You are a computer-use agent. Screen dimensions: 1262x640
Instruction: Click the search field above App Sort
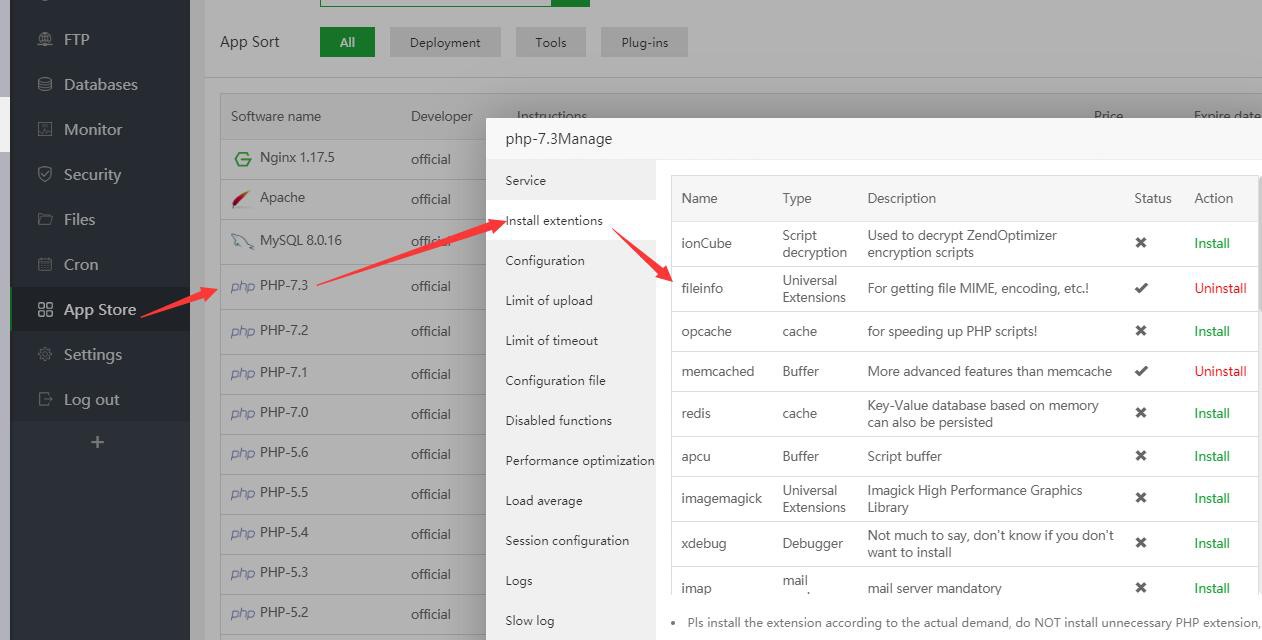[x=435, y=2]
